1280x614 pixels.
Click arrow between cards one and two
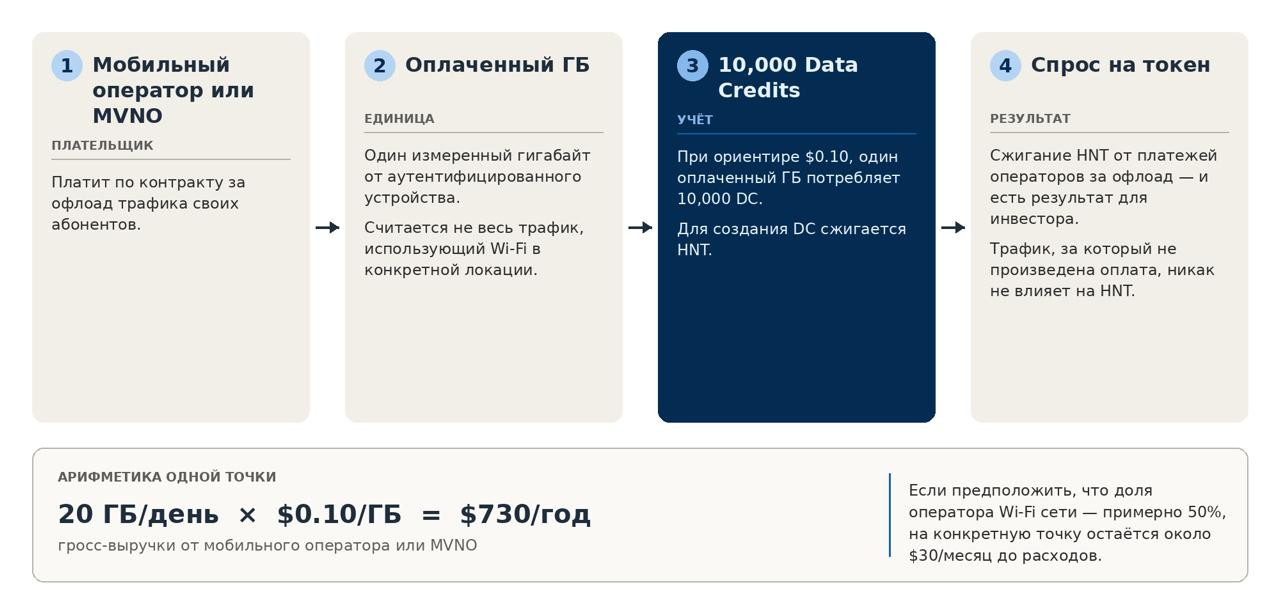pyautogui.click(x=328, y=228)
